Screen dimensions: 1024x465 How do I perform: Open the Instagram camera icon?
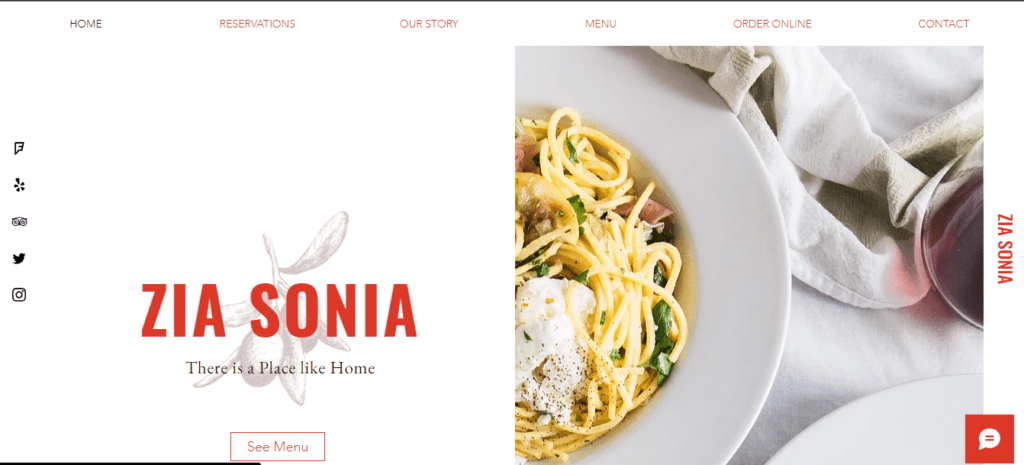click(19, 295)
